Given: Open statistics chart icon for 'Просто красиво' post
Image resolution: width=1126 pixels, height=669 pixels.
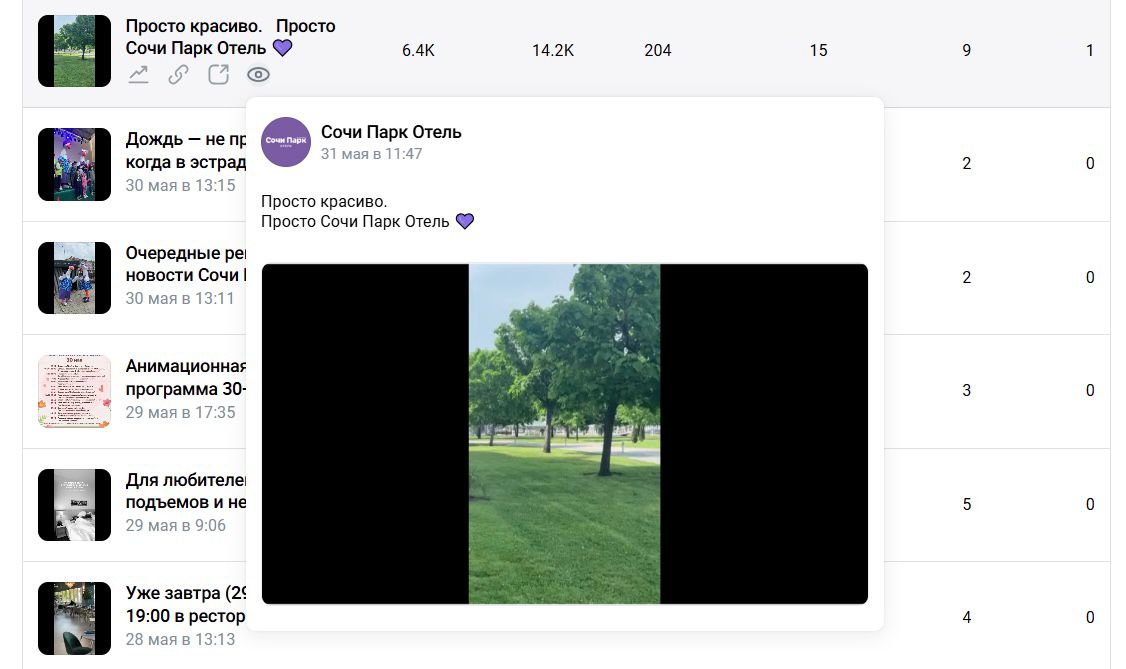Looking at the screenshot, I should point(139,75).
